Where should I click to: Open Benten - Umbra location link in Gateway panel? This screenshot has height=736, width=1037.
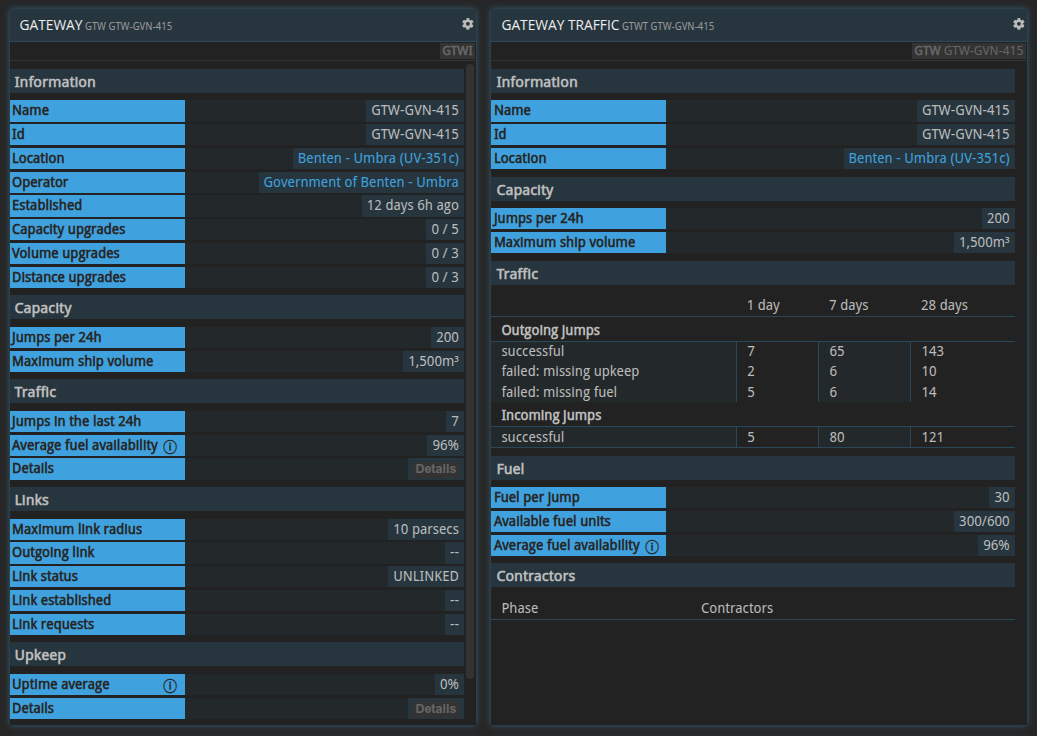[x=378, y=158]
